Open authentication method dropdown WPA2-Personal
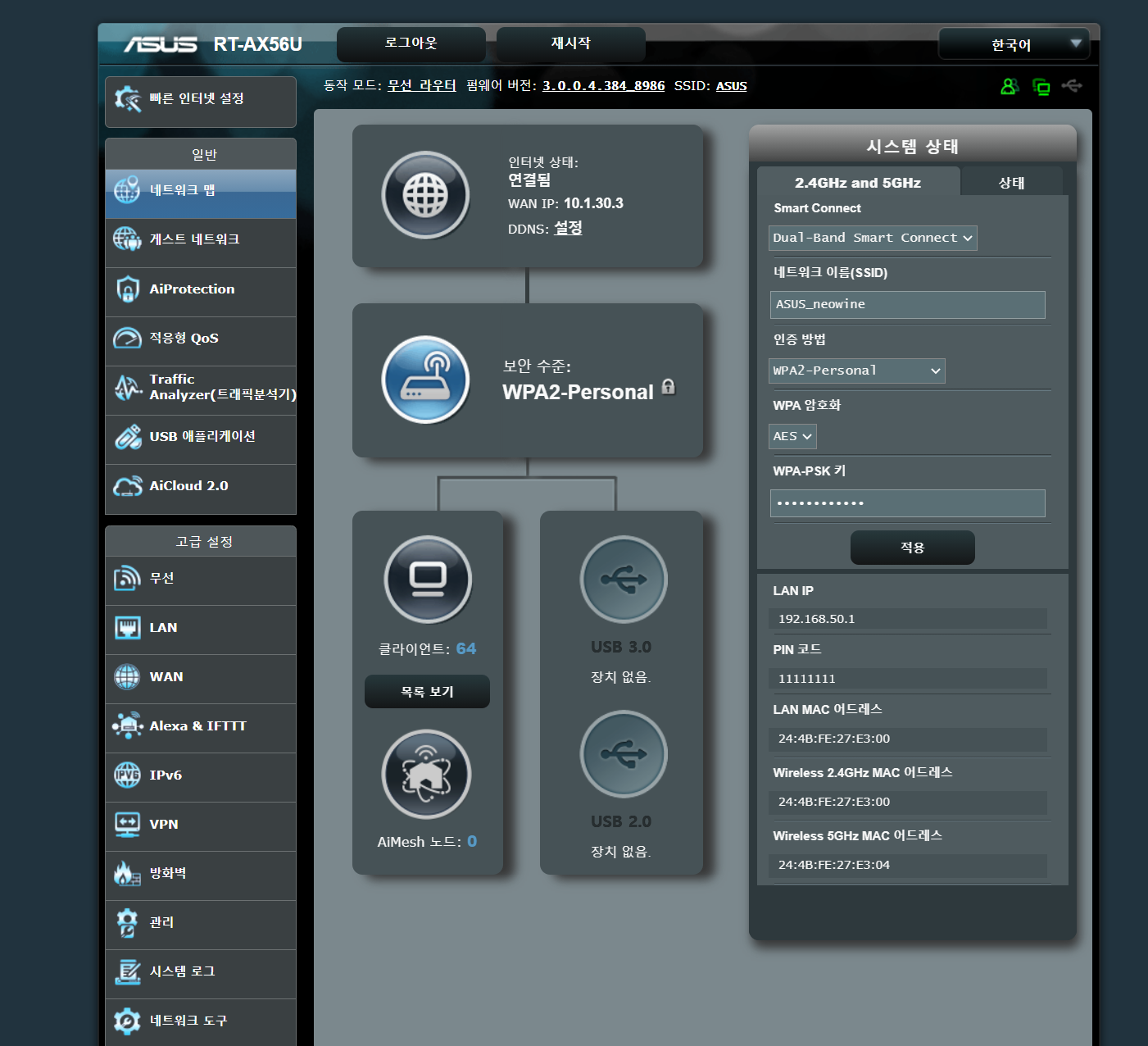 (857, 371)
